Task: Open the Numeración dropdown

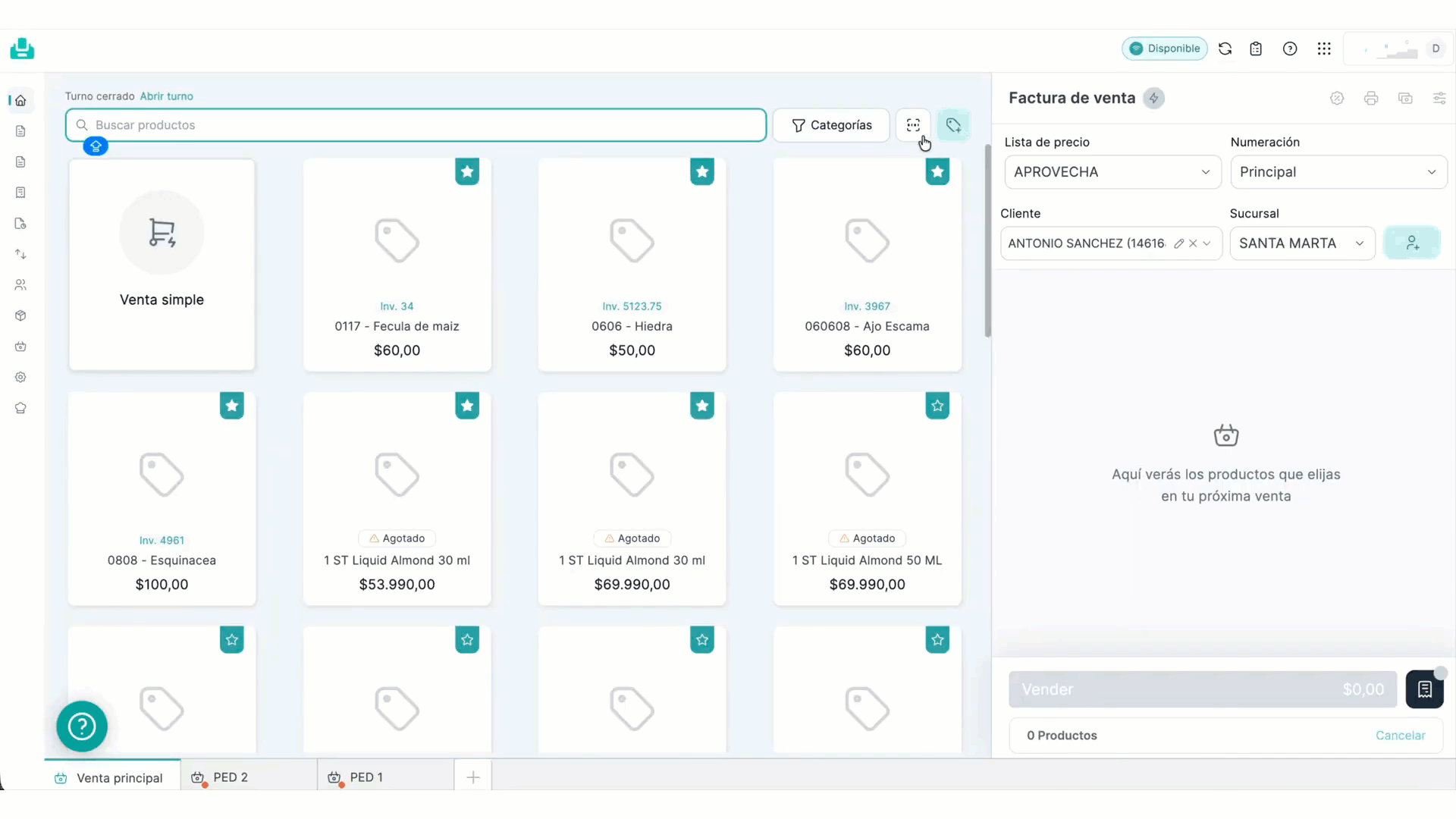Action: pos(1338,172)
